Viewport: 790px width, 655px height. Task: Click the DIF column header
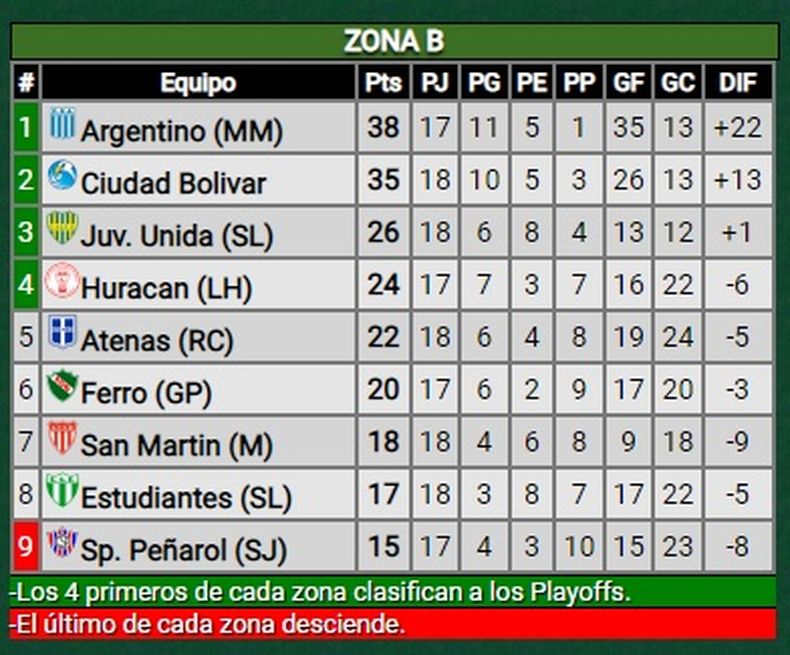coord(738,82)
